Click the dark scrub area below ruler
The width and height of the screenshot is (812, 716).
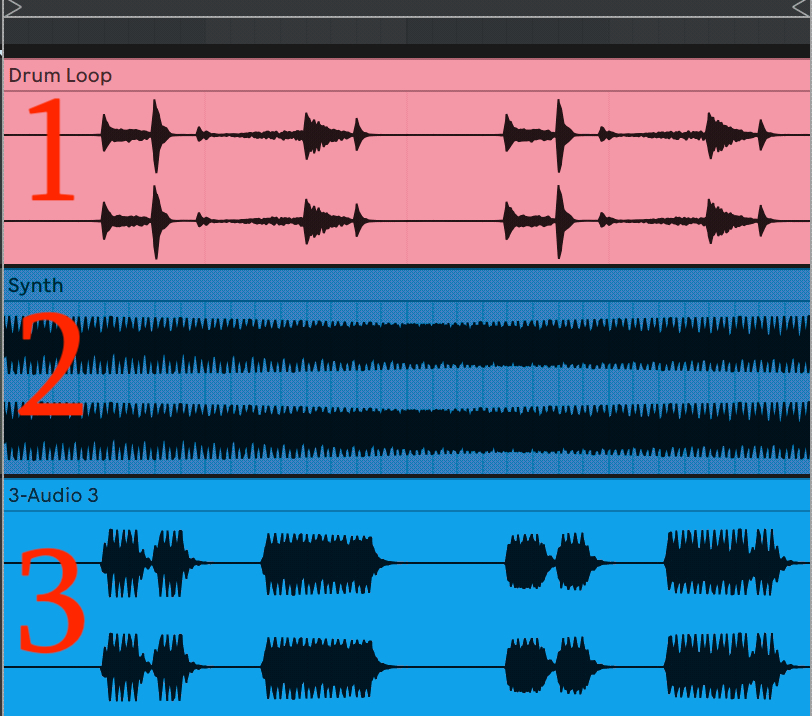[400, 50]
